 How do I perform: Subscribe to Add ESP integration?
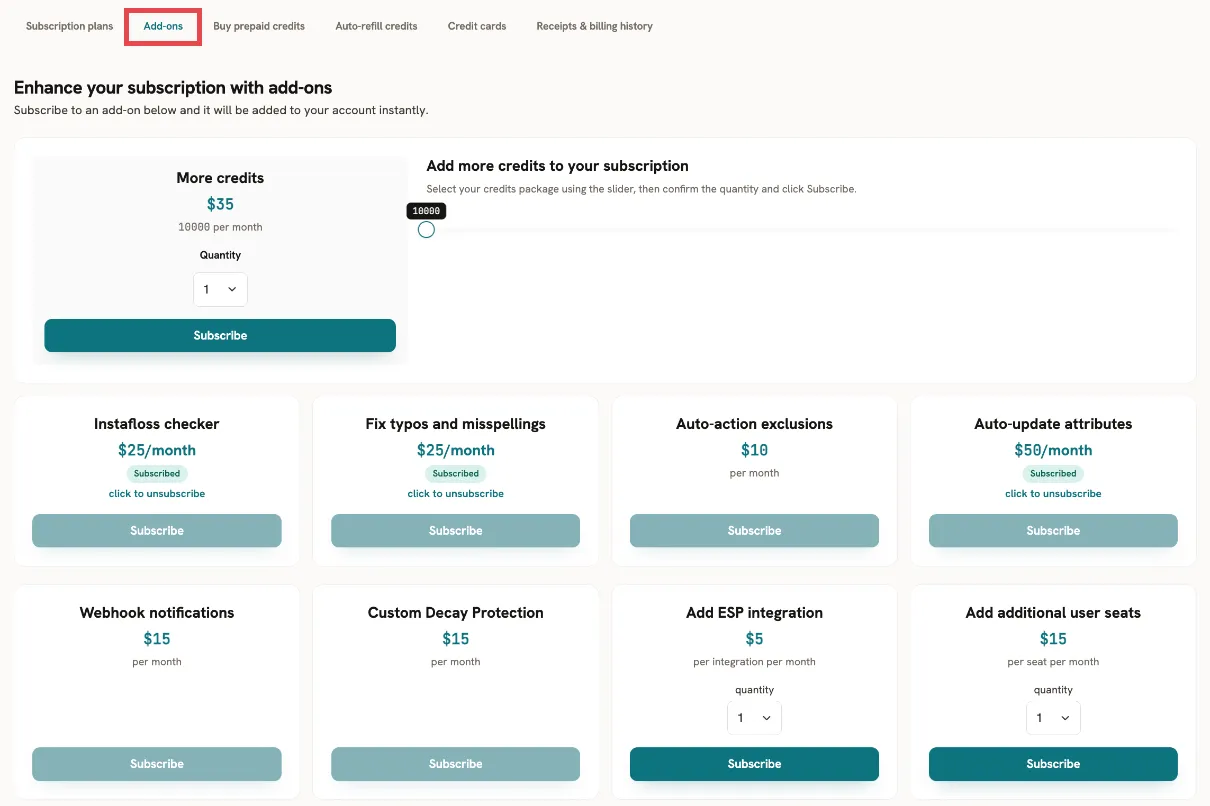pyautogui.click(x=754, y=764)
